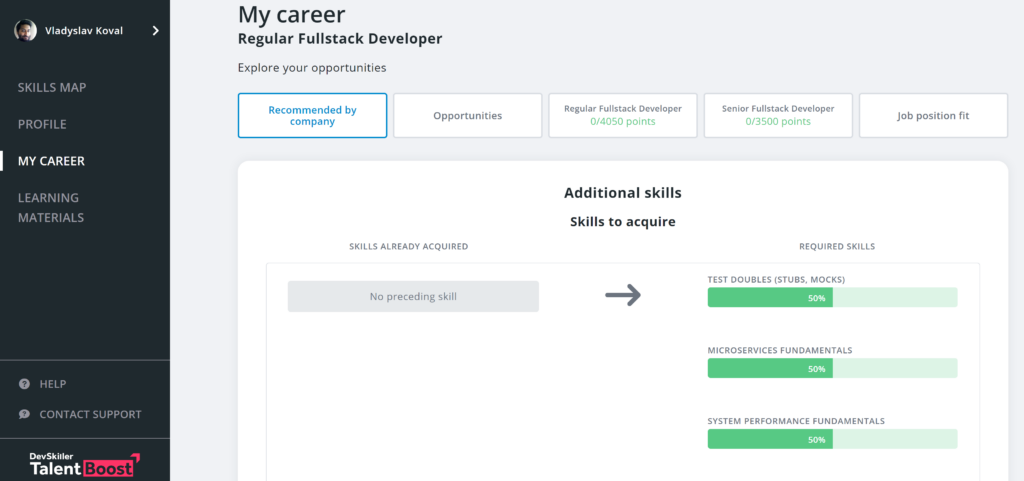Open Senior Fullstack Developer points tab
This screenshot has height=481, width=1024.
pos(777,116)
